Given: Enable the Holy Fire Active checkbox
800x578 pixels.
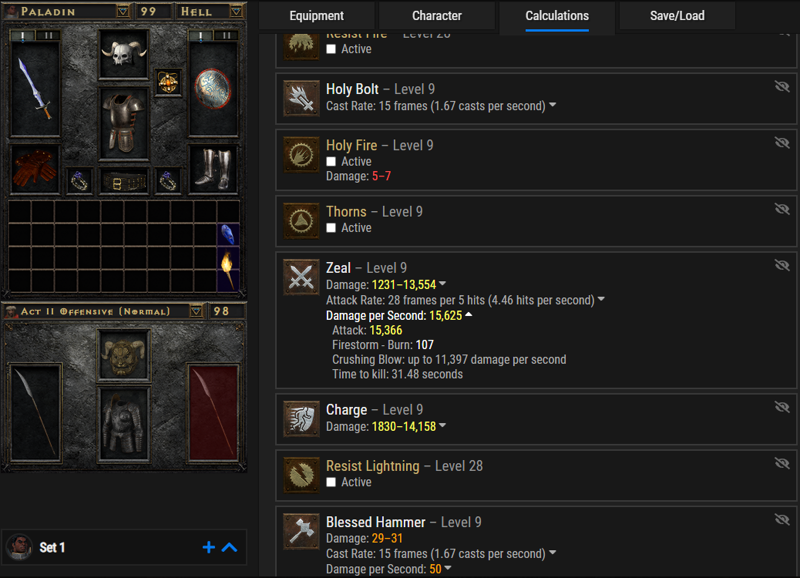Looking at the screenshot, I should (331, 162).
